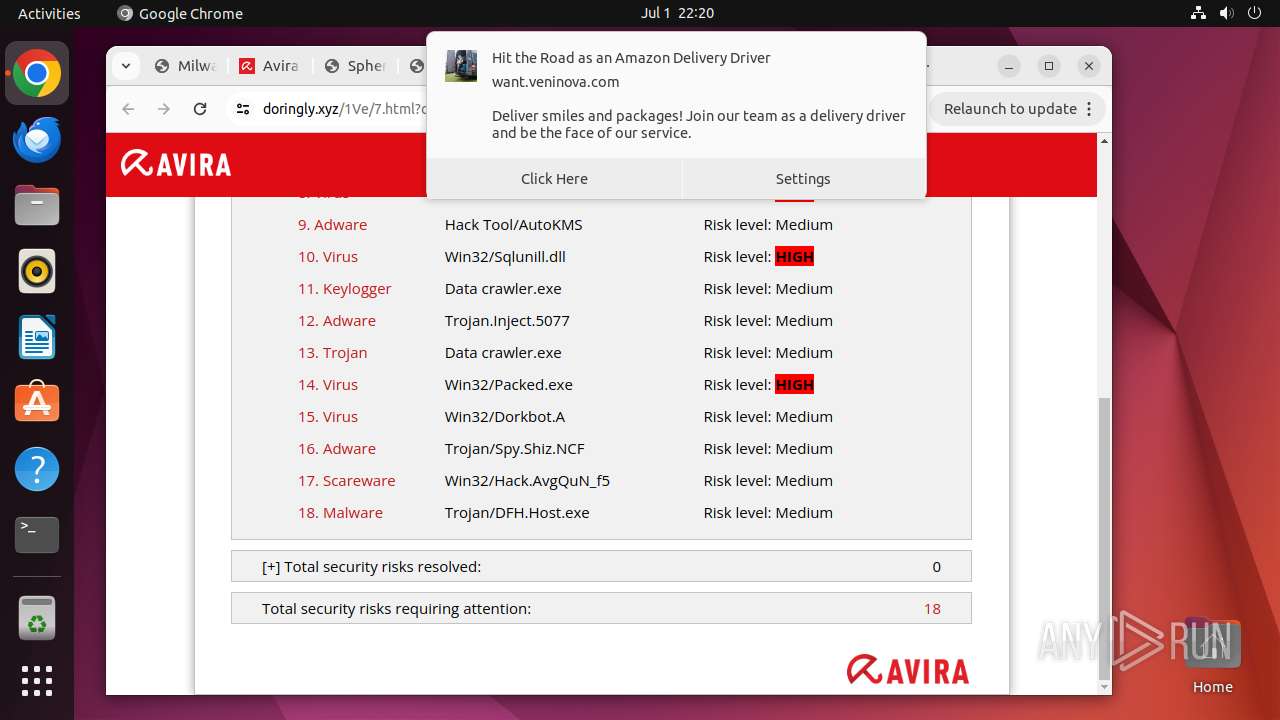Select the 18. Malware entry
The height and width of the screenshot is (720, 1280).
(340, 513)
